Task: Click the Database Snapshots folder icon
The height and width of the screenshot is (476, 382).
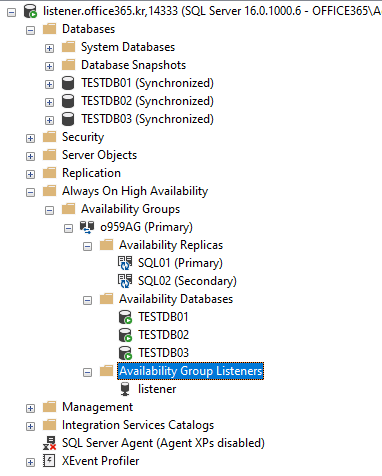Action: [68, 65]
